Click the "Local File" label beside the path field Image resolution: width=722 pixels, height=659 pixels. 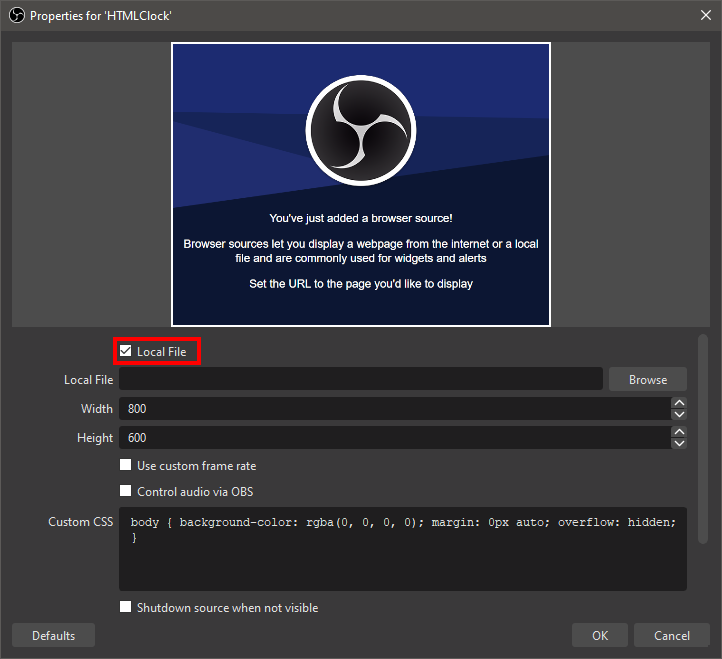(x=88, y=380)
